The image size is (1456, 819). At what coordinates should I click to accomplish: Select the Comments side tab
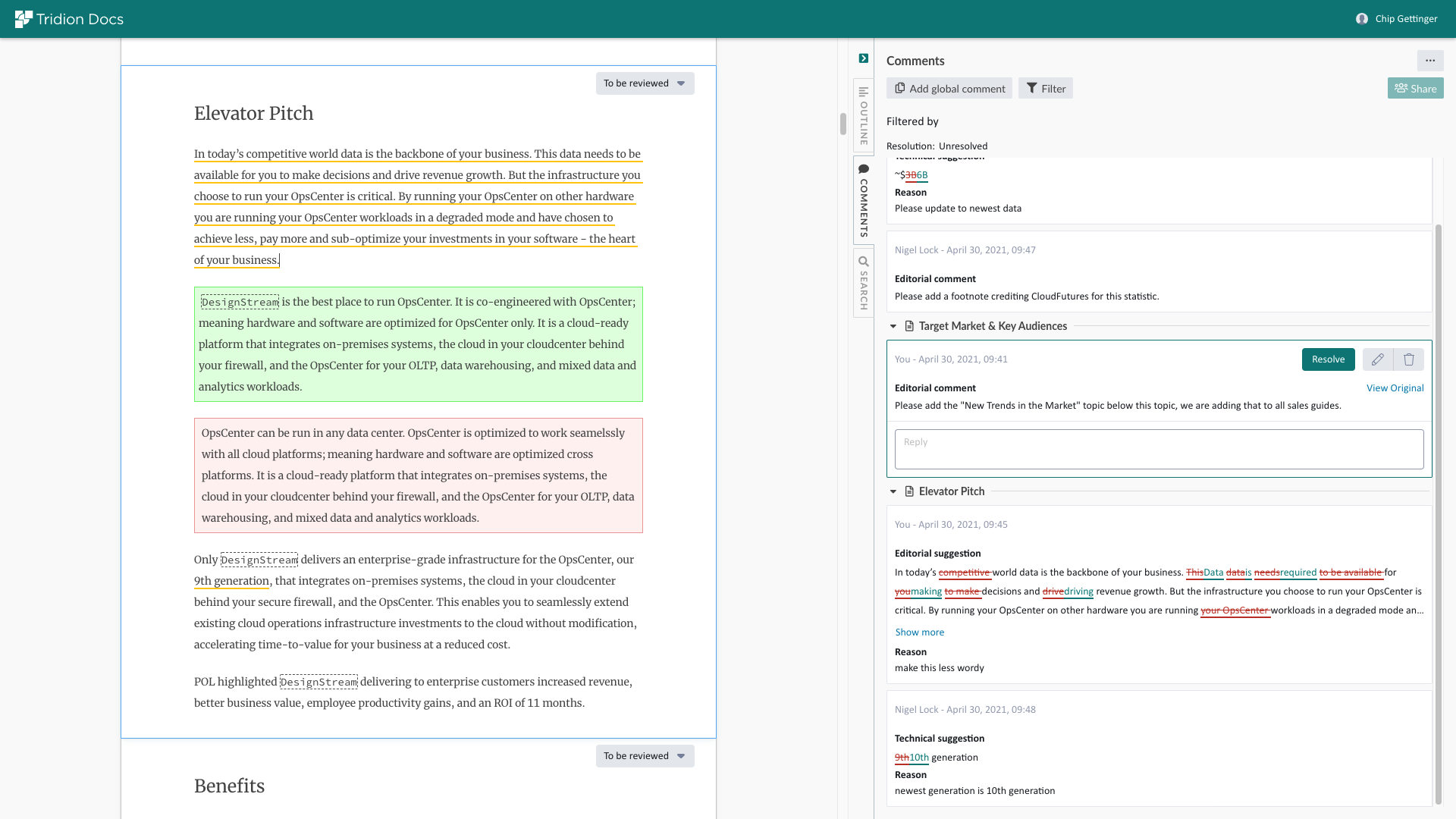863,201
